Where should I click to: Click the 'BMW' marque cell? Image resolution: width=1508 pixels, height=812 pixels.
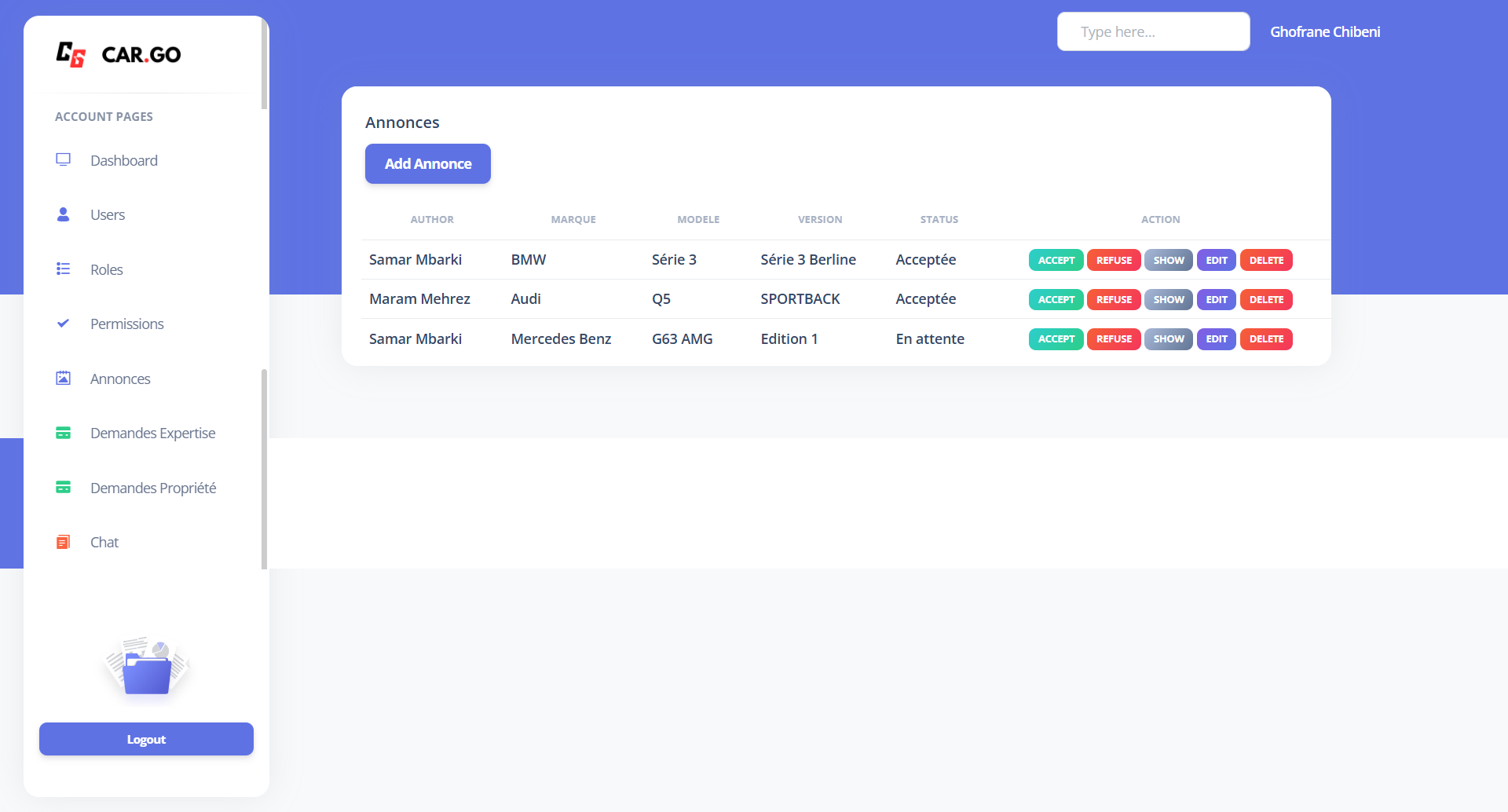pos(529,259)
